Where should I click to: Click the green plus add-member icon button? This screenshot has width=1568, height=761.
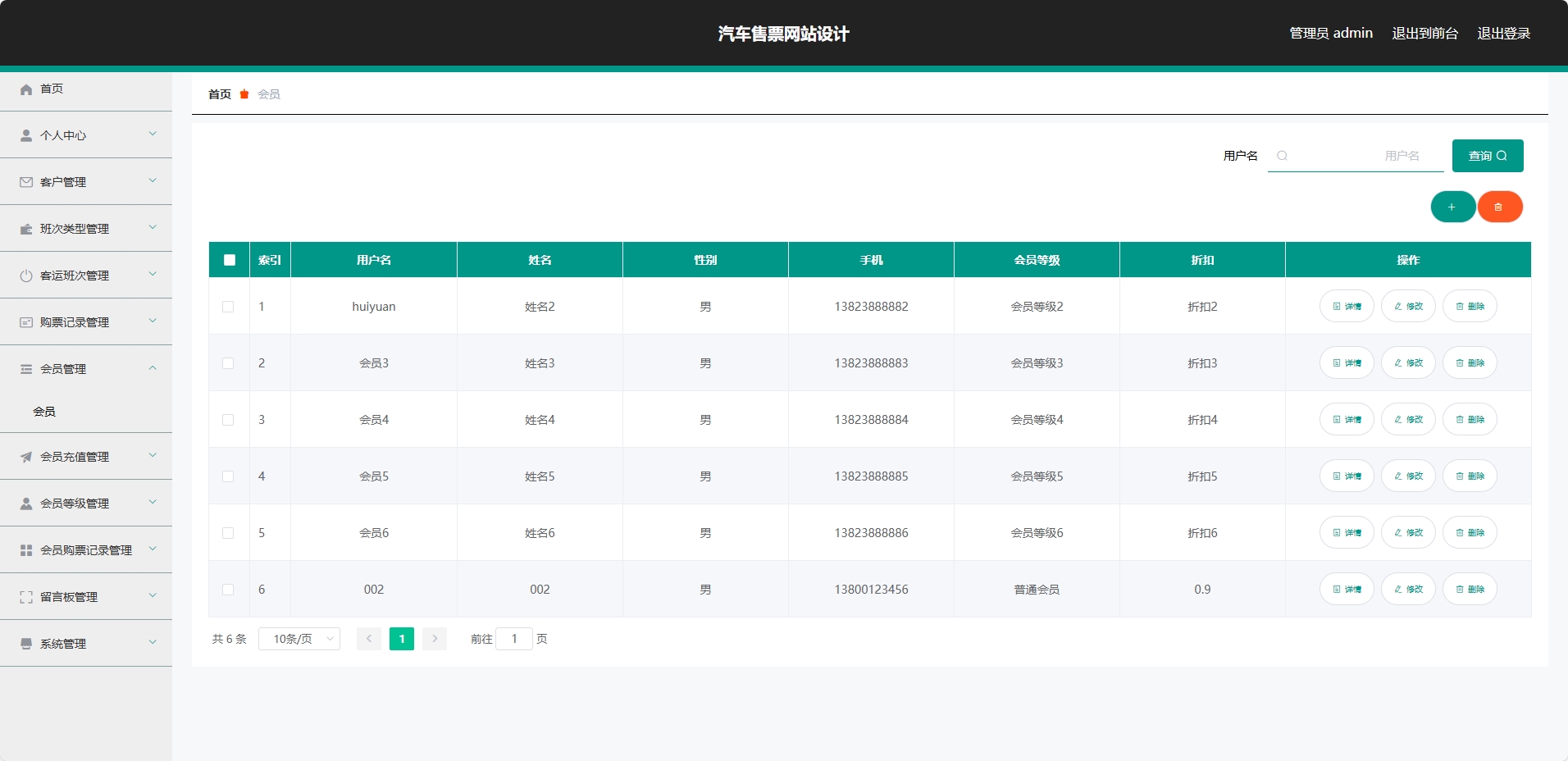tap(1452, 207)
